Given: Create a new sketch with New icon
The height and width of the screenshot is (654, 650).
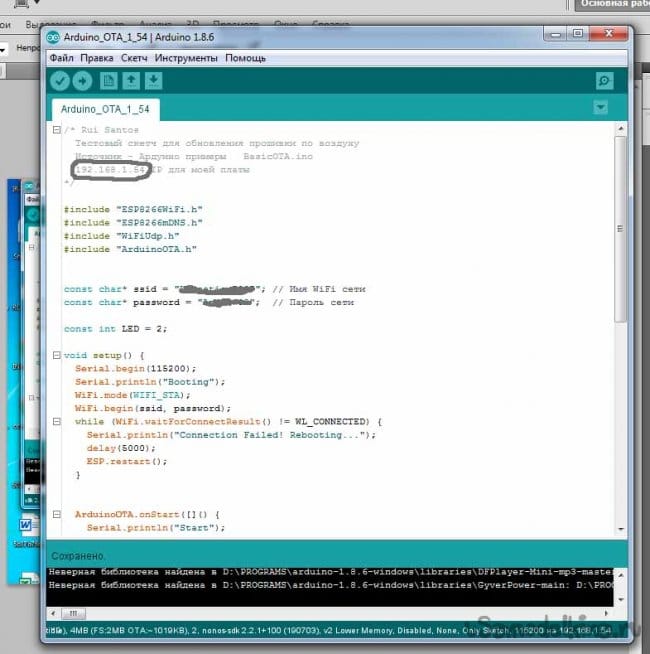Looking at the screenshot, I should pyautogui.click(x=108, y=81).
